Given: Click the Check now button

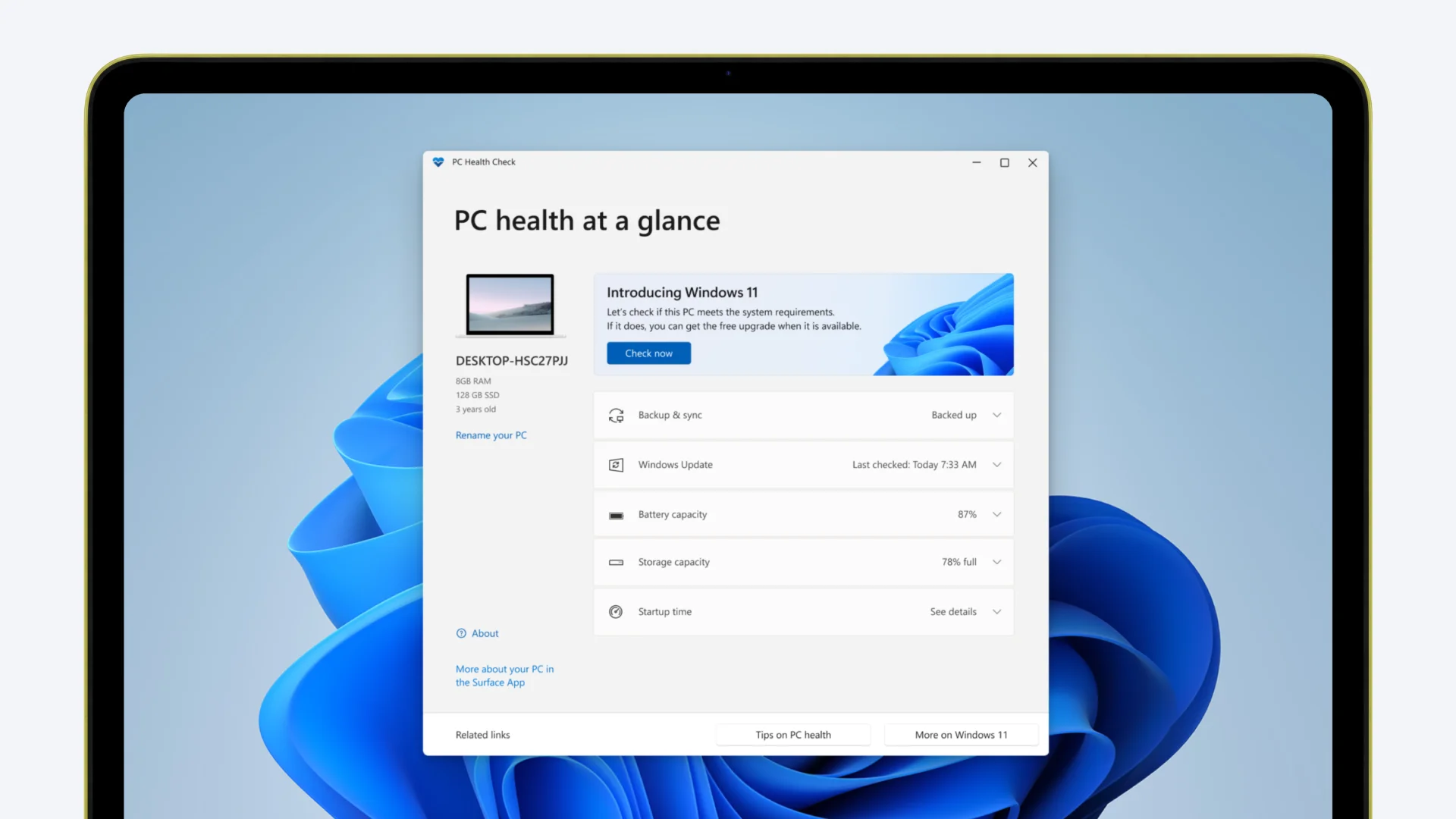Looking at the screenshot, I should [x=648, y=353].
